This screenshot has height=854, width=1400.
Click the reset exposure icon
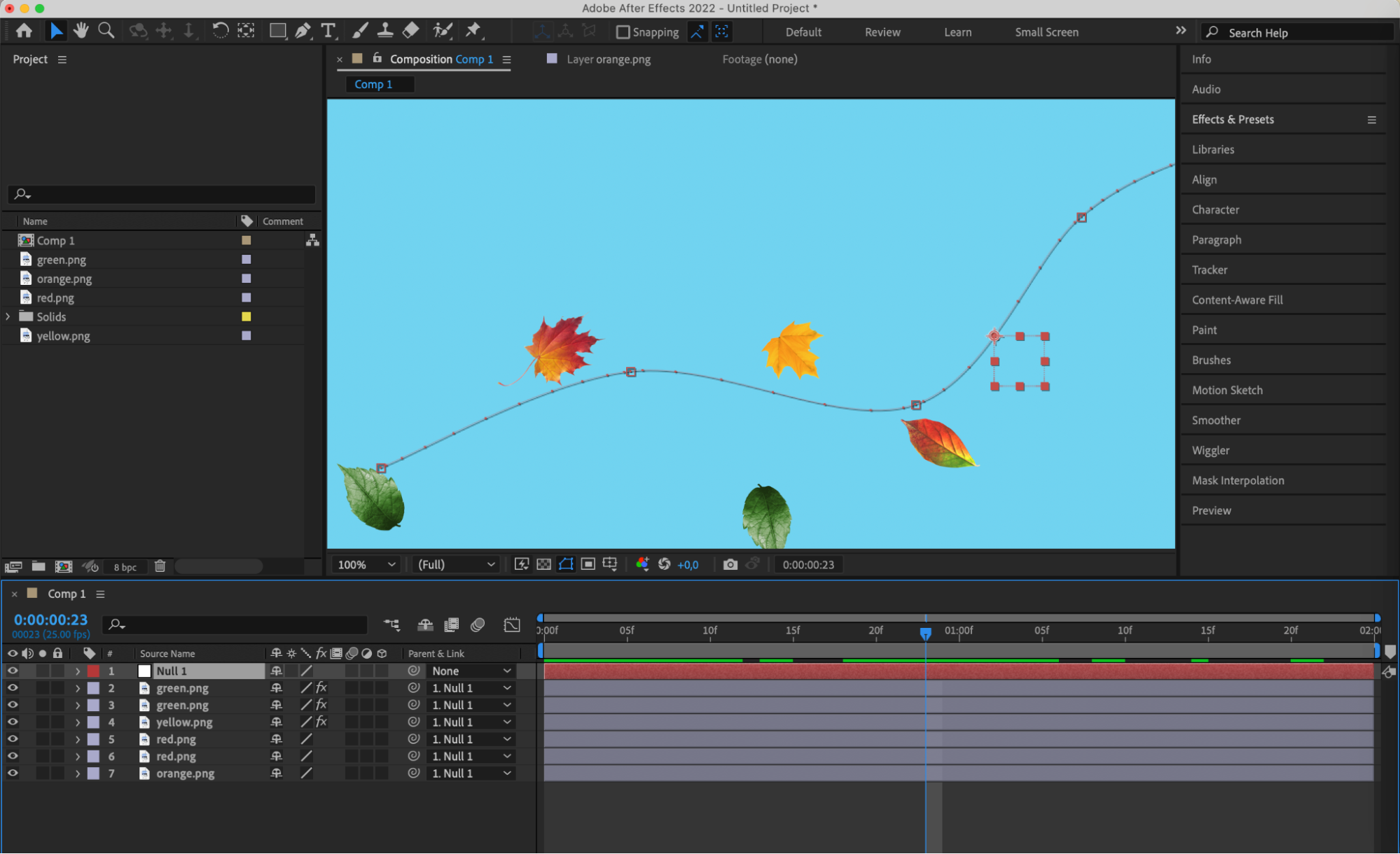coord(664,564)
